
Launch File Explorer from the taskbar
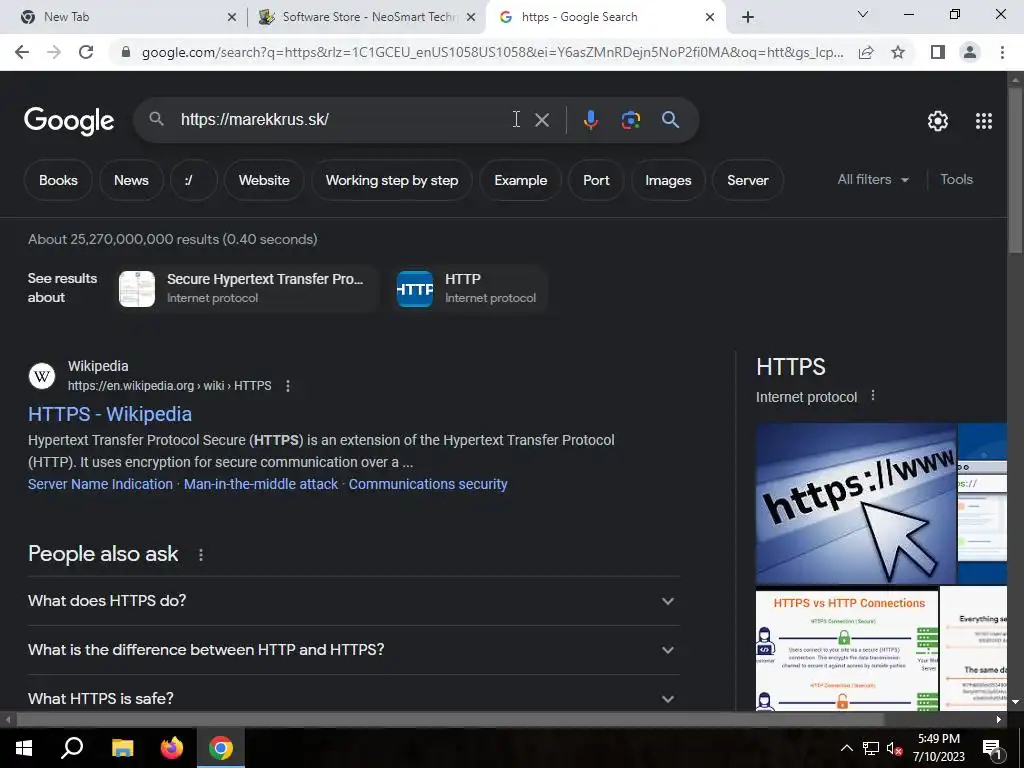(x=122, y=748)
